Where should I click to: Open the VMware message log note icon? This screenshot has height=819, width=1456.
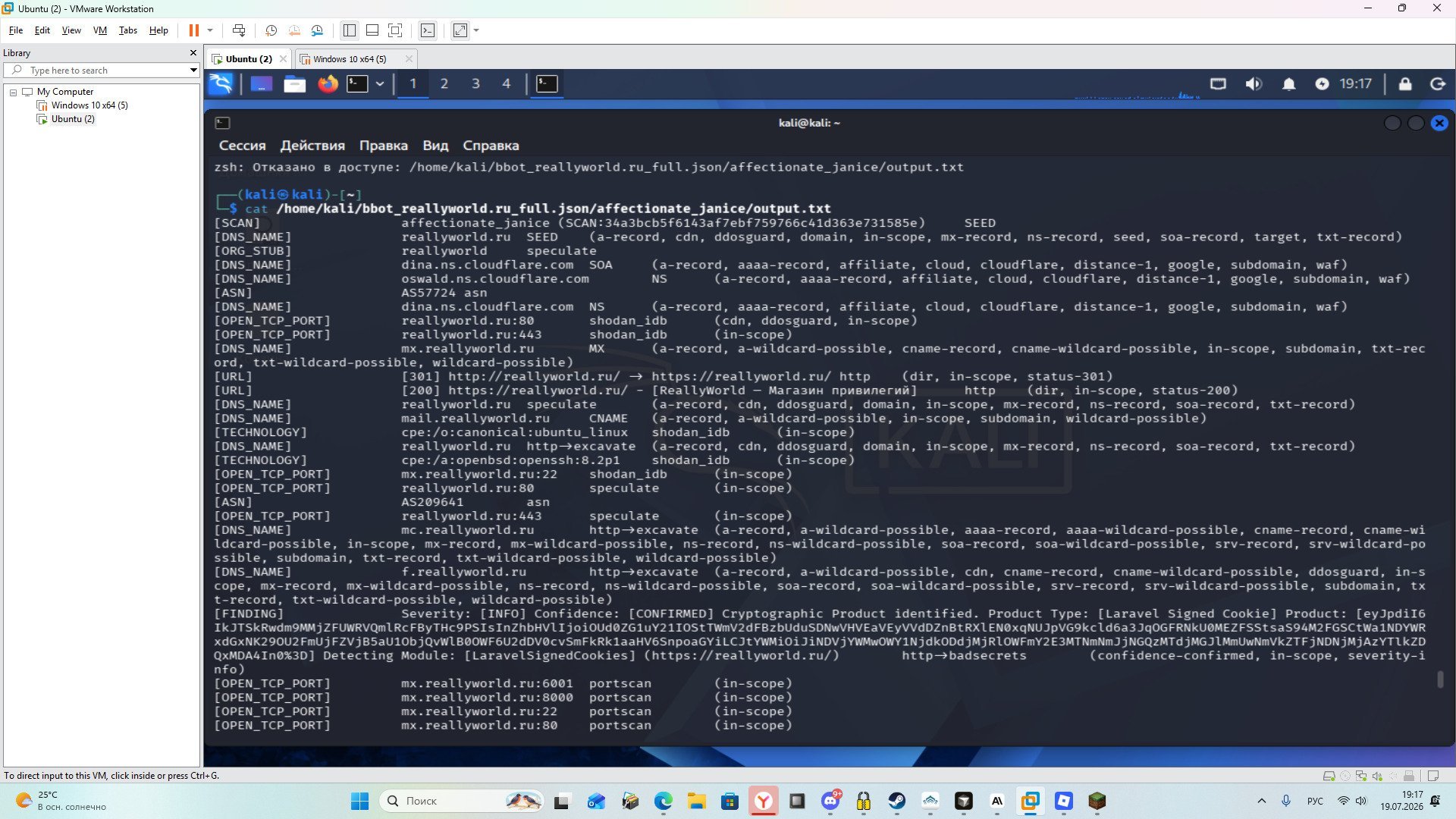tap(1432, 776)
